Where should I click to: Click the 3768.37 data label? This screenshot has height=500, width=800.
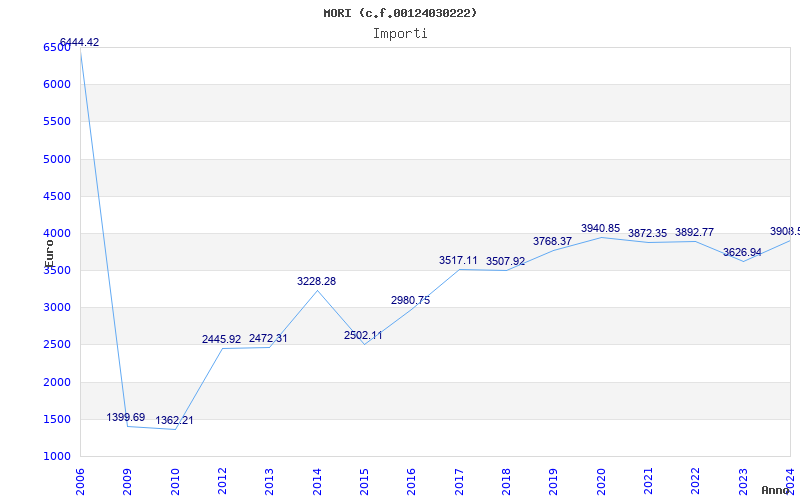(553, 241)
